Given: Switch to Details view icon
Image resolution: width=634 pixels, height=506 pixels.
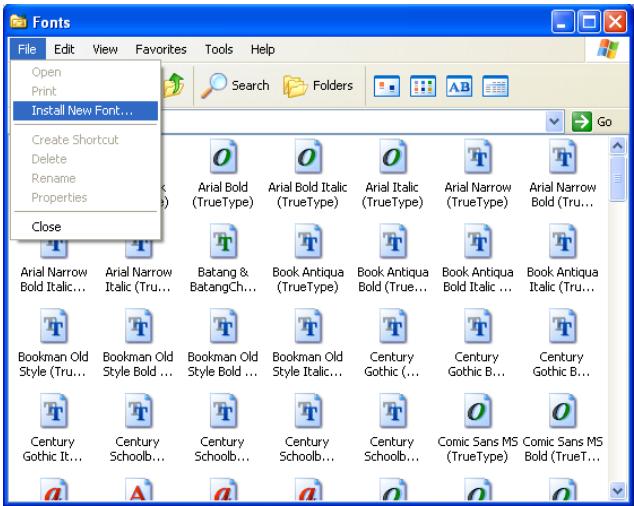Looking at the screenshot, I should coord(495,86).
